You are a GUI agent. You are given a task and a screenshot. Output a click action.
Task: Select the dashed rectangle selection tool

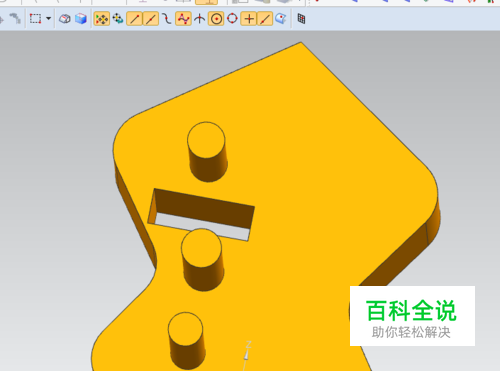click(35, 19)
